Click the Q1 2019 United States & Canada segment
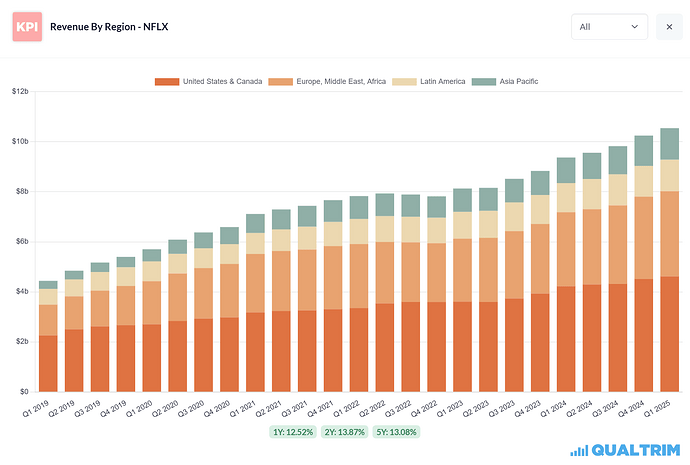 [48, 363]
